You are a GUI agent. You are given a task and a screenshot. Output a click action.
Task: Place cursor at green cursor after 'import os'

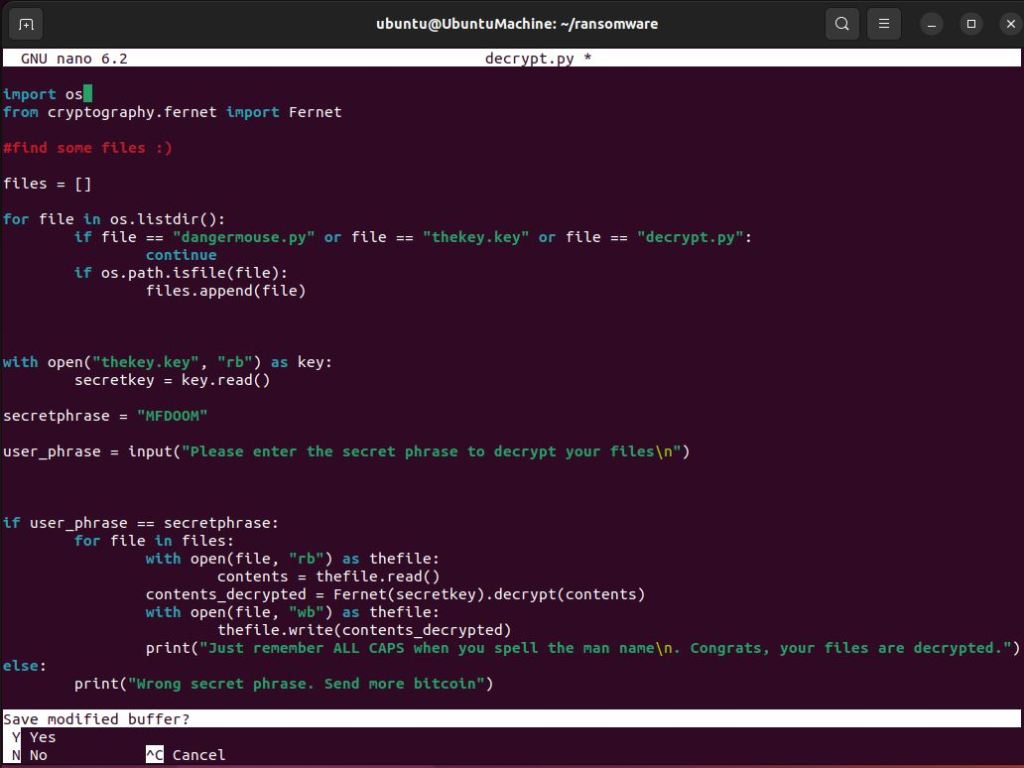(x=88, y=94)
